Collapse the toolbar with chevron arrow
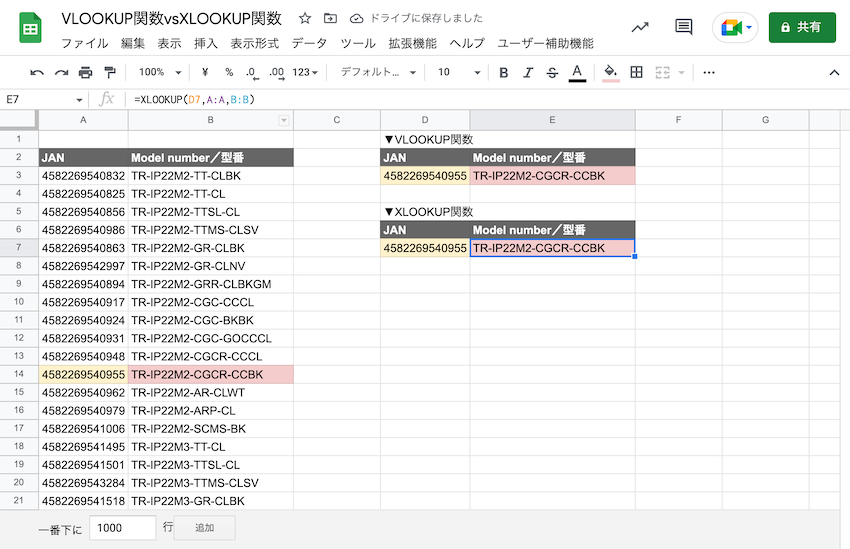The image size is (850, 549). pyautogui.click(x=834, y=72)
